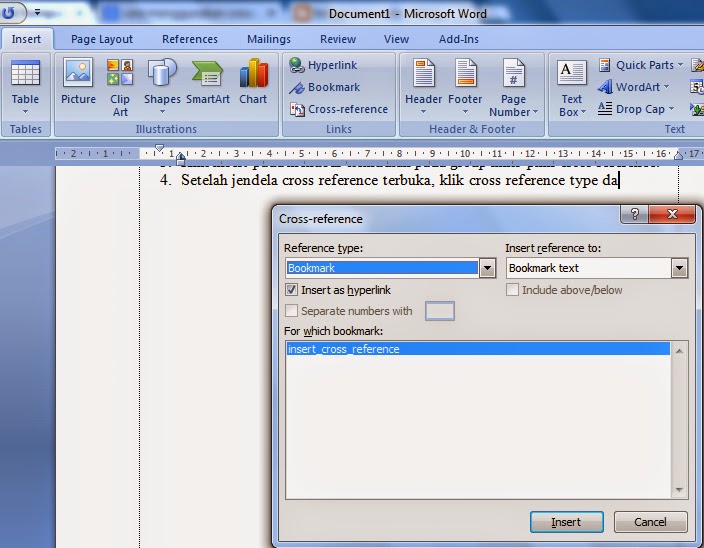Switch to the View tab
This screenshot has height=548, width=704.
(x=396, y=39)
